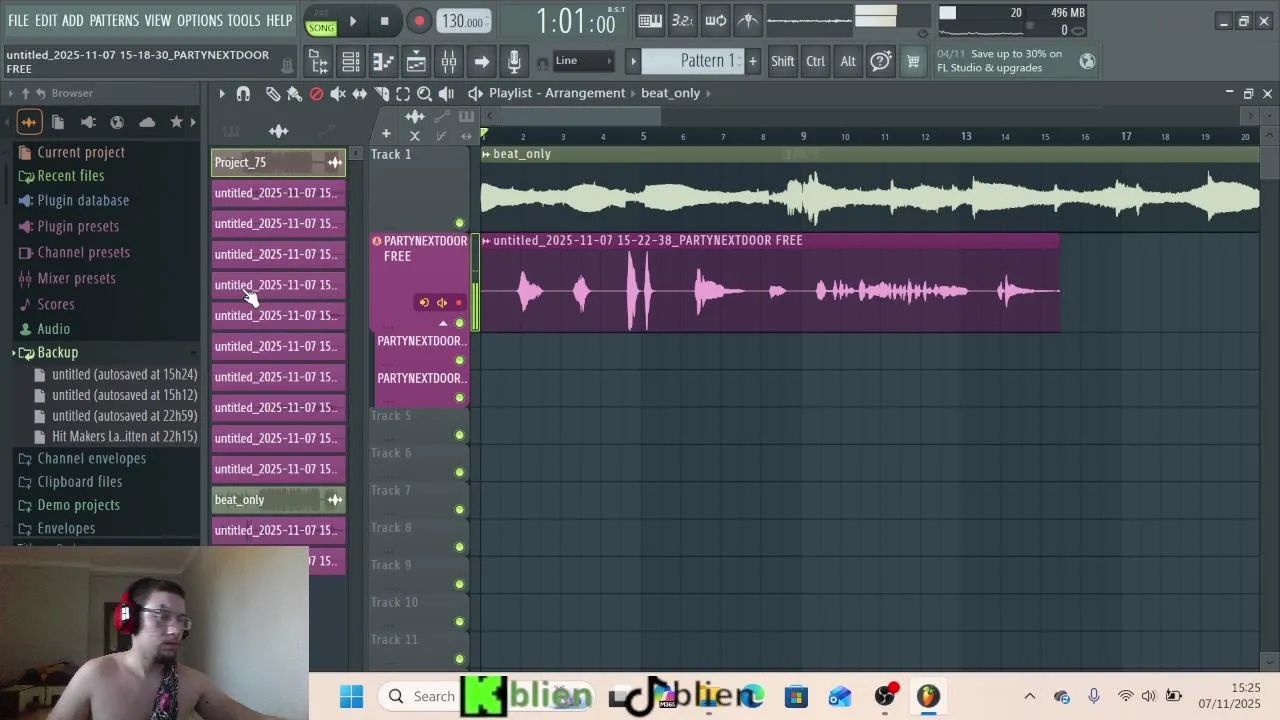1280x720 pixels.
Task: Select the playlist Paint brush tool
Action: [x=294, y=93]
